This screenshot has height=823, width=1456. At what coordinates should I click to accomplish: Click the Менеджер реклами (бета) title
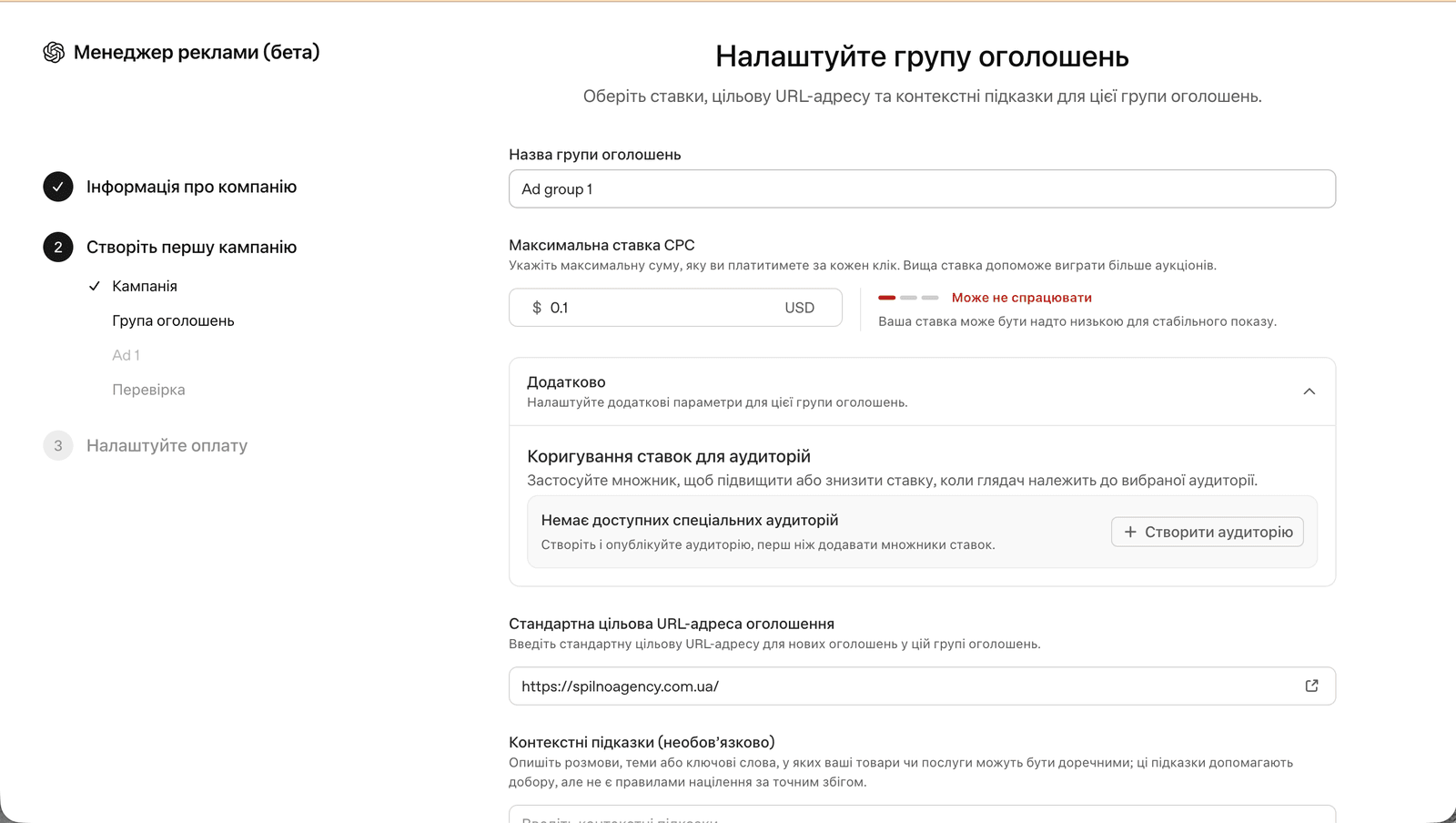[197, 53]
